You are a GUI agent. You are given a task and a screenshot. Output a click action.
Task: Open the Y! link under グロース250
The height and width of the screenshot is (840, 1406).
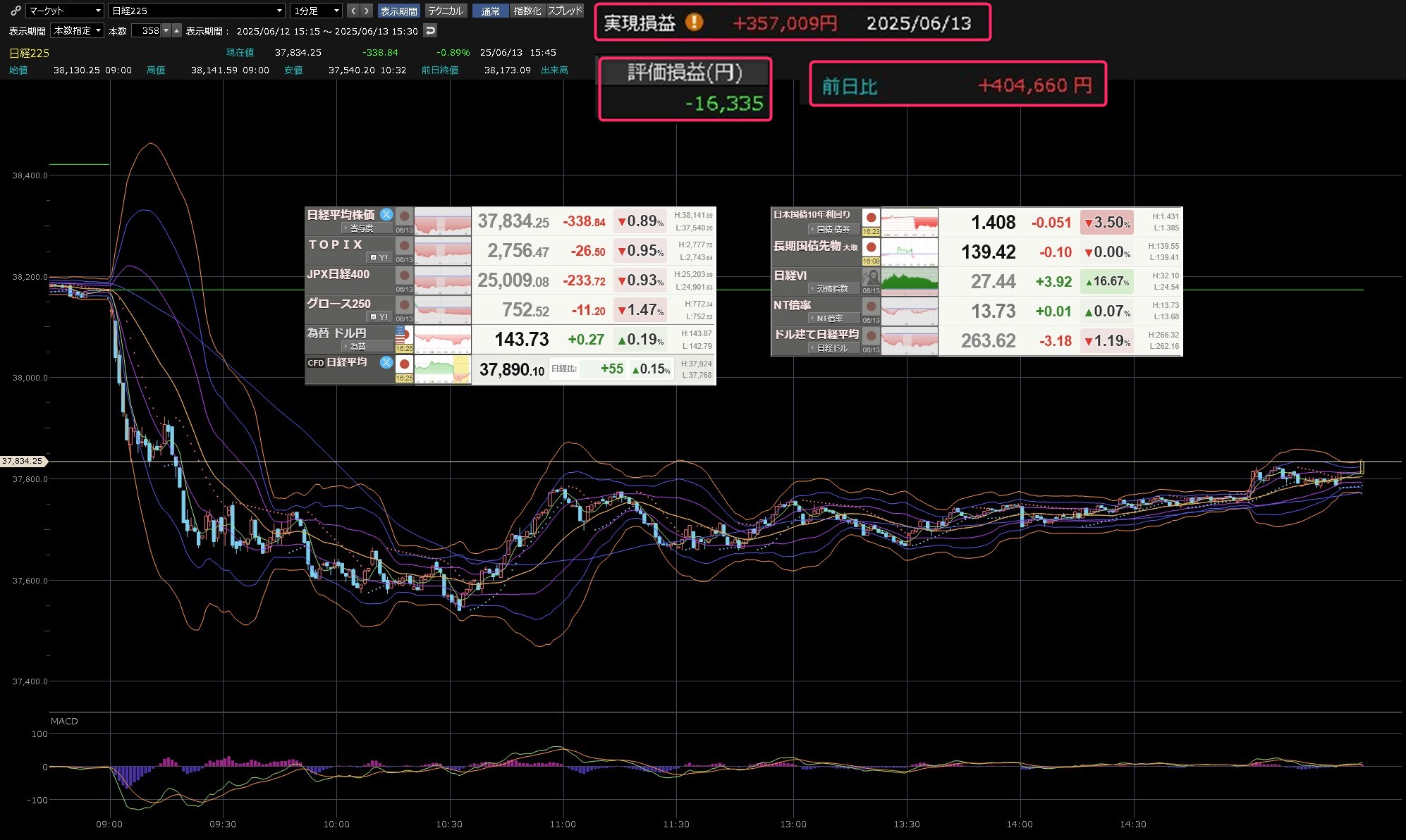(379, 317)
